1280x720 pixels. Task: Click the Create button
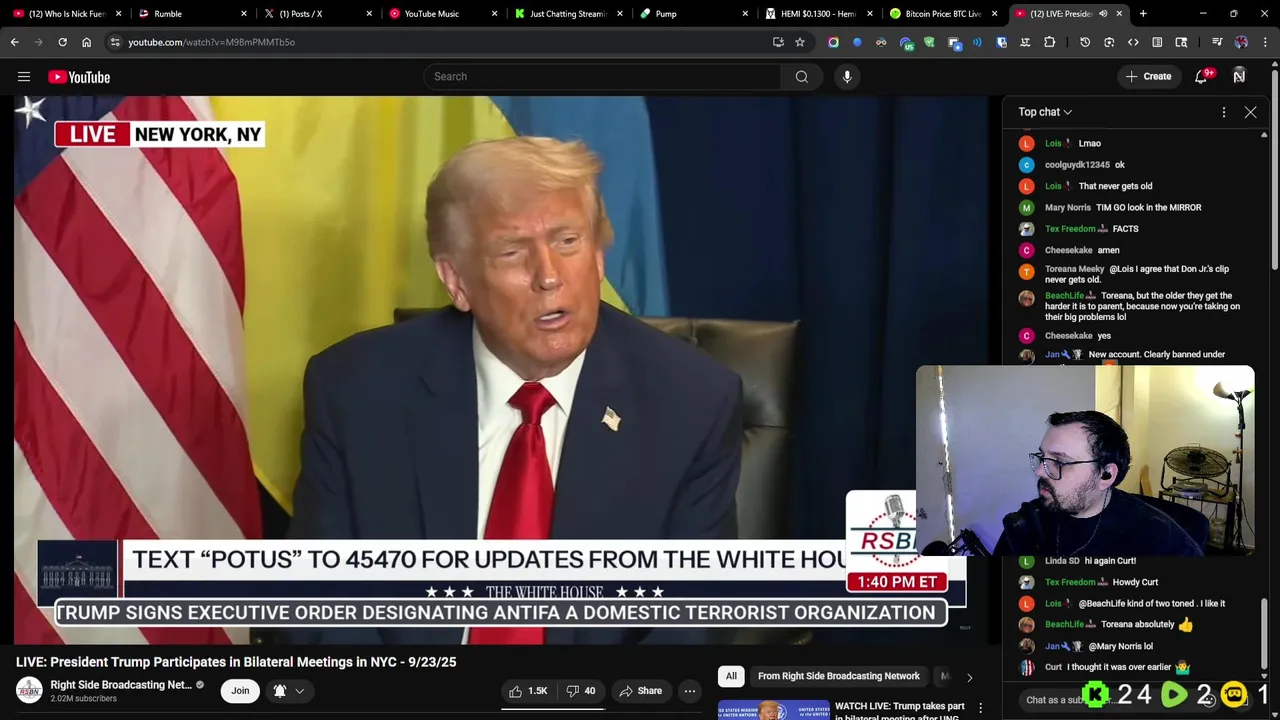point(1148,77)
